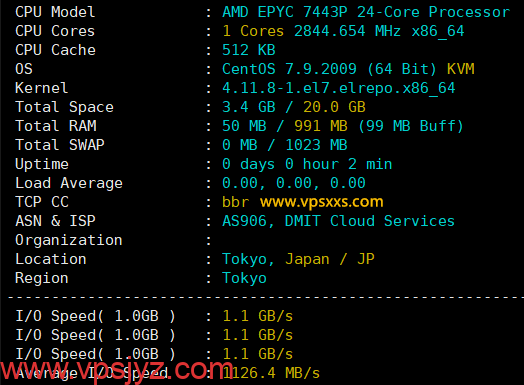Screen dimensions: 524x385
Task: Select the CPU Cores label
Action: [55, 31]
